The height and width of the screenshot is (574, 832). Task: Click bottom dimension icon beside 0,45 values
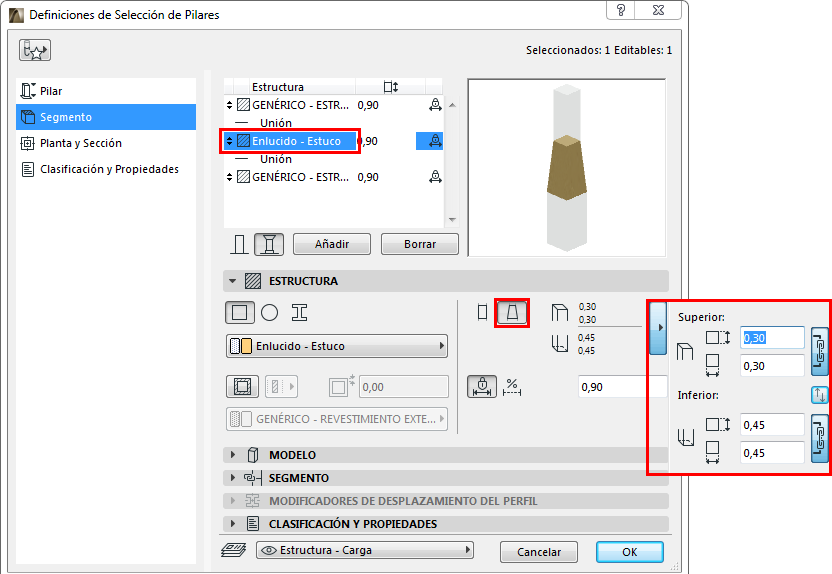click(560, 343)
